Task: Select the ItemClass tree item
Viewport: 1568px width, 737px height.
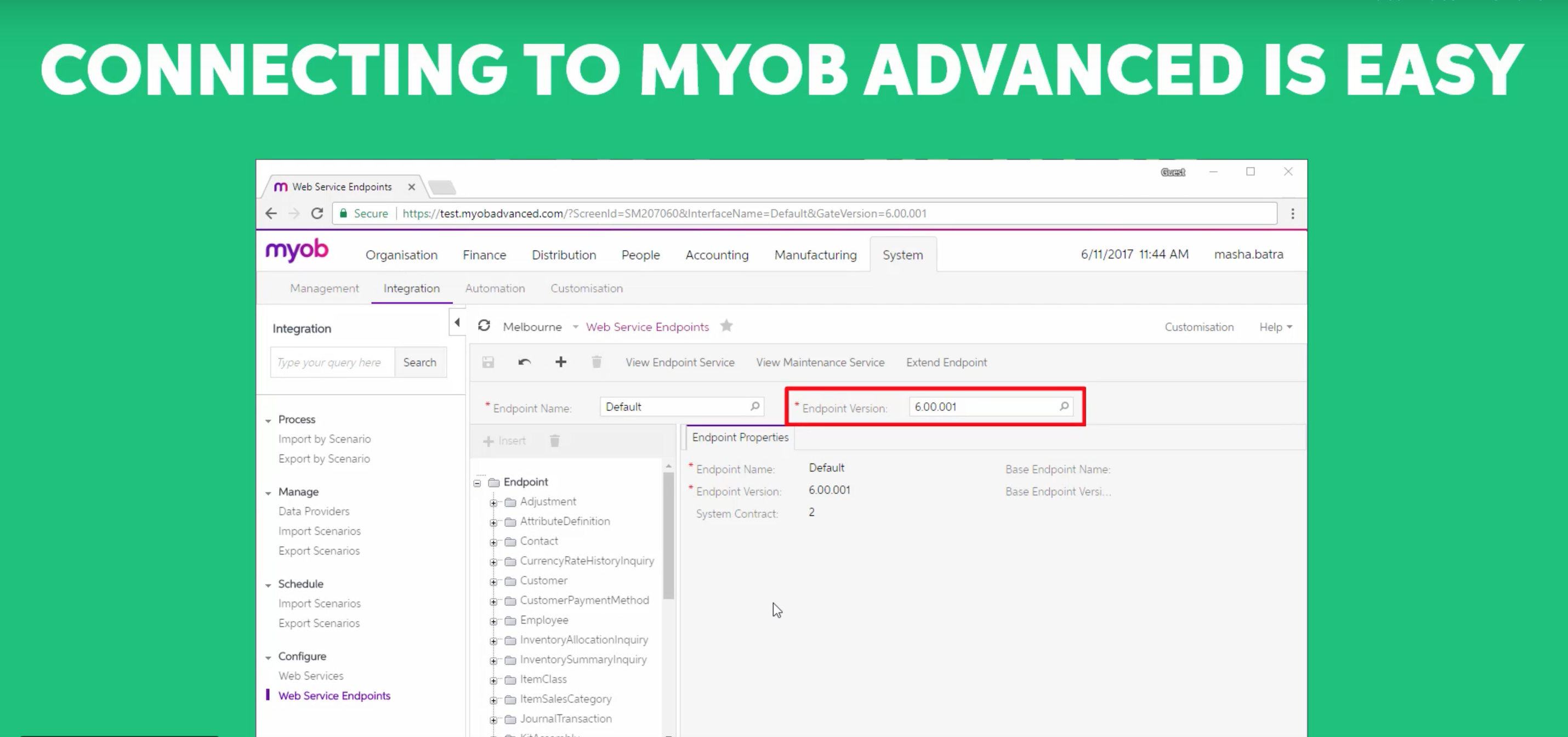Action: coord(543,679)
